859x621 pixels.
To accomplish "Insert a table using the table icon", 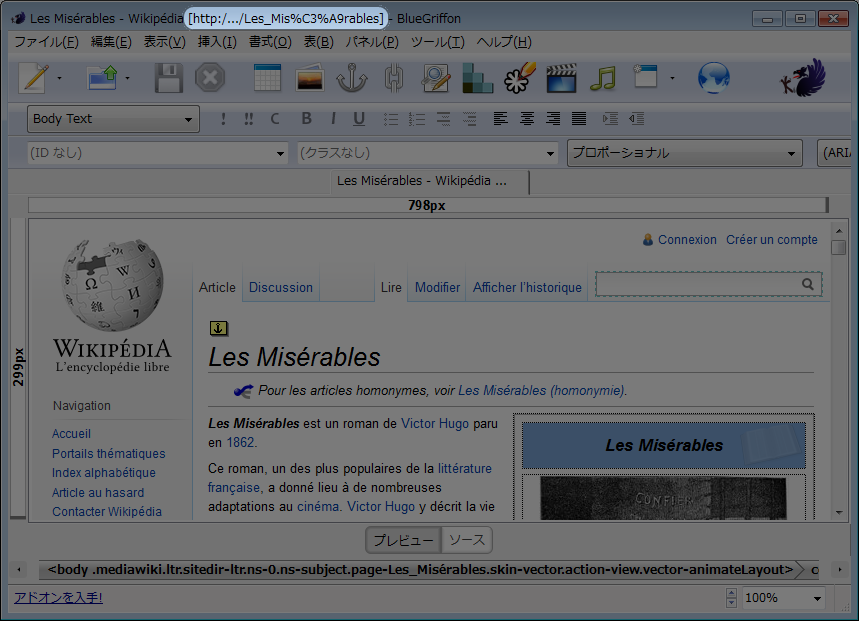I will click(267, 78).
